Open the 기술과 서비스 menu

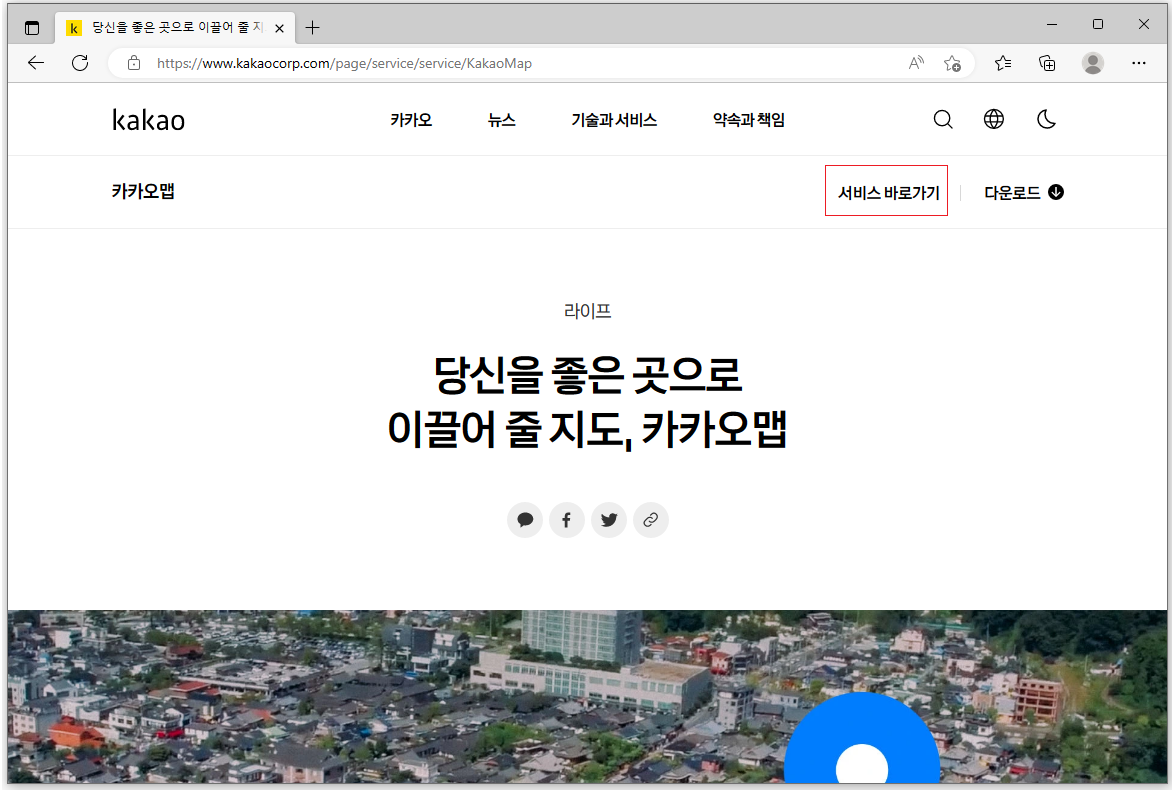[x=614, y=120]
